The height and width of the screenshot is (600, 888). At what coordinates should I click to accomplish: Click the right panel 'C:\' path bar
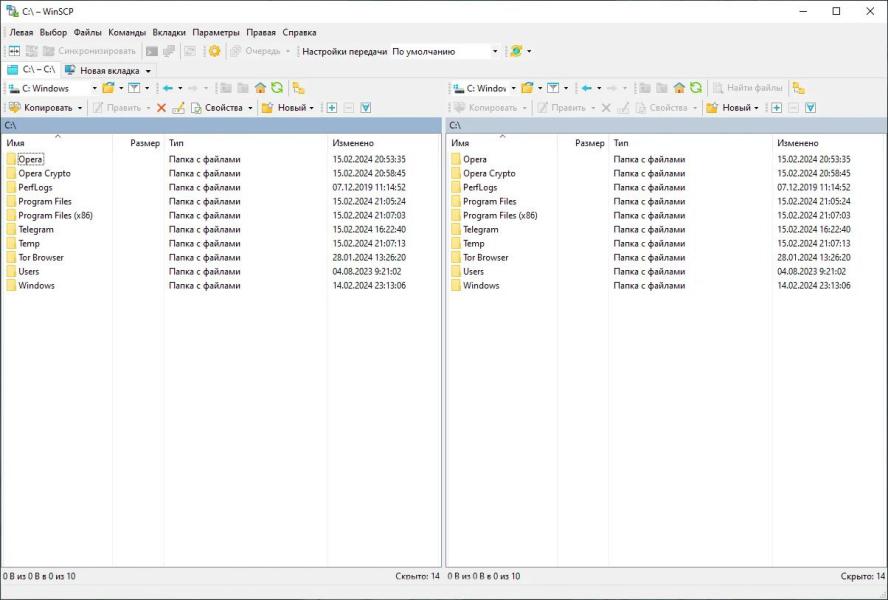(x=666, y=125)
